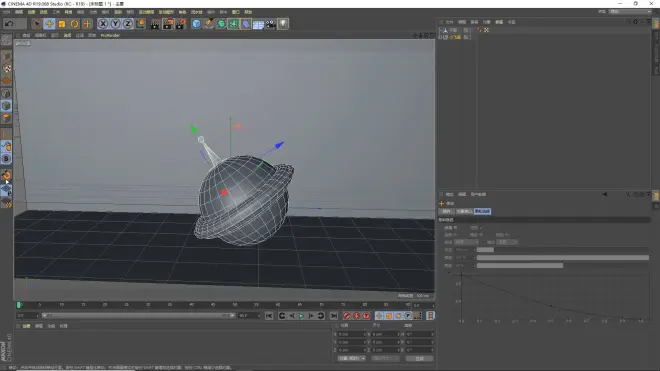Toggle X axis lock

click(x=103, y=24)
